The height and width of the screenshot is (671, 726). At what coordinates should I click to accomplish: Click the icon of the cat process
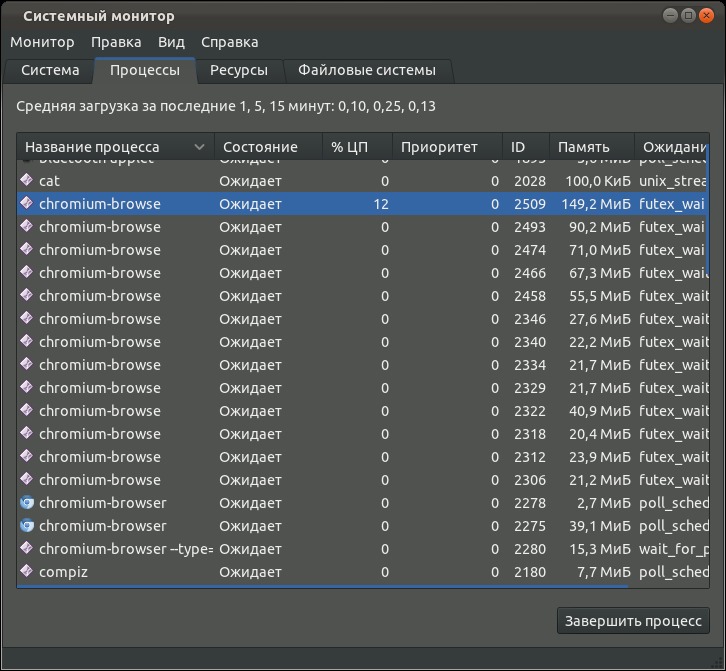27,181
